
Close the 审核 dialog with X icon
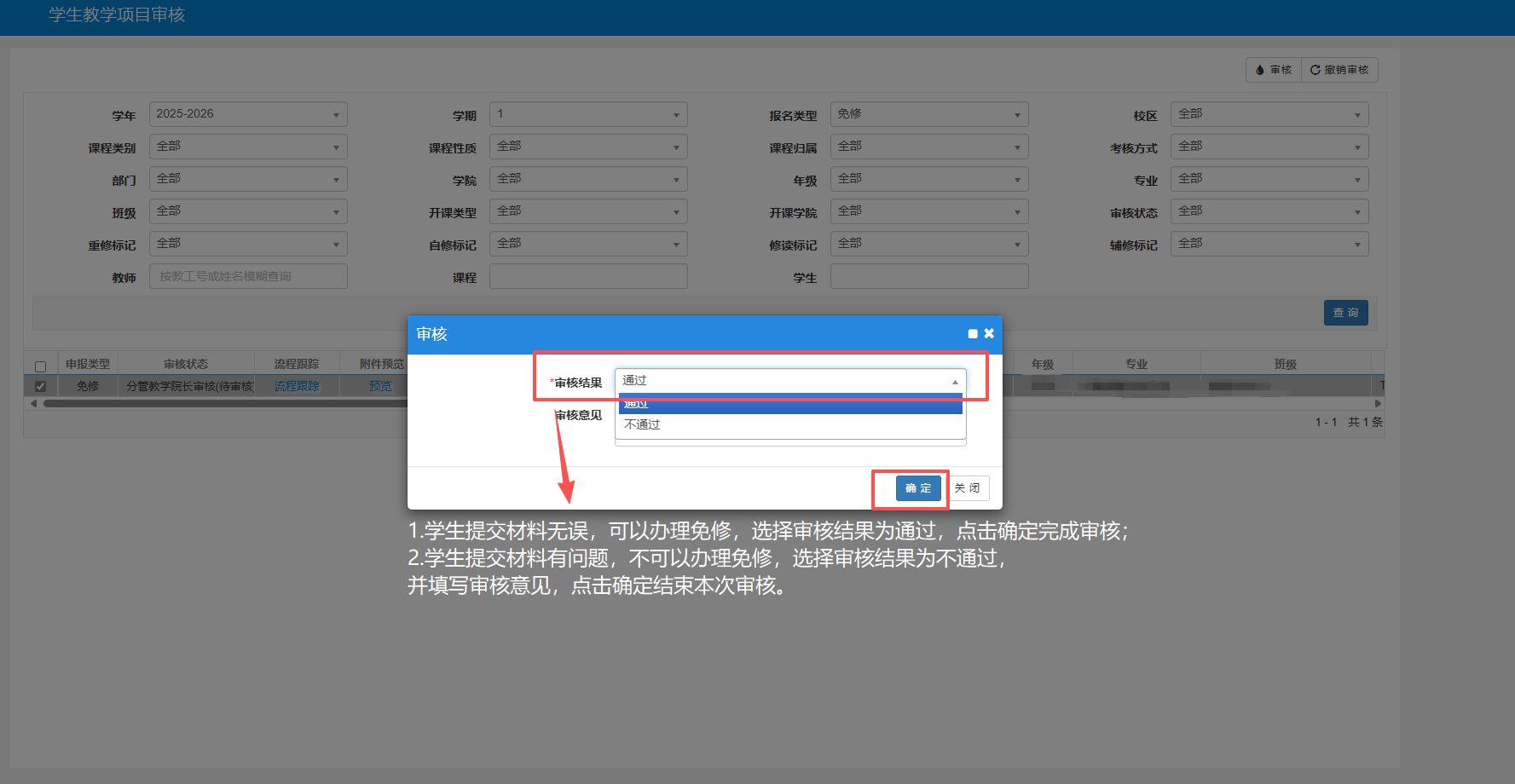(x=989, y=334)
